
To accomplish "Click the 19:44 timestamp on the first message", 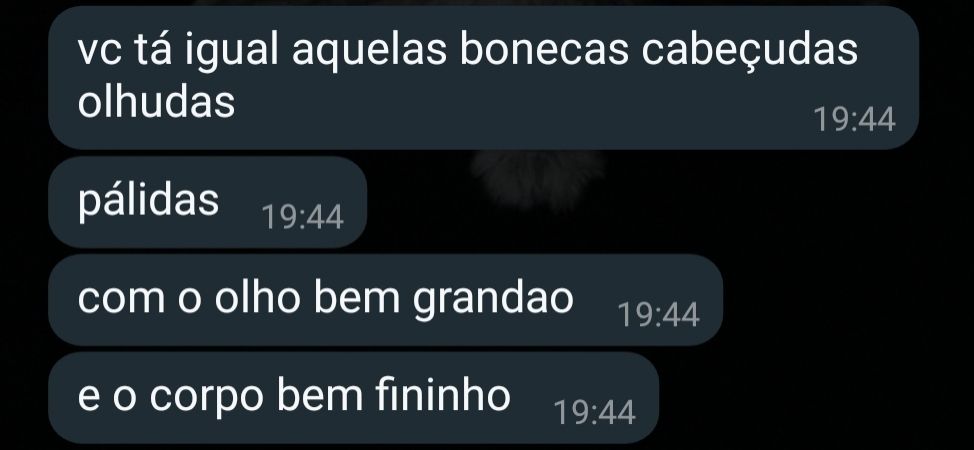I will (855, 119).
